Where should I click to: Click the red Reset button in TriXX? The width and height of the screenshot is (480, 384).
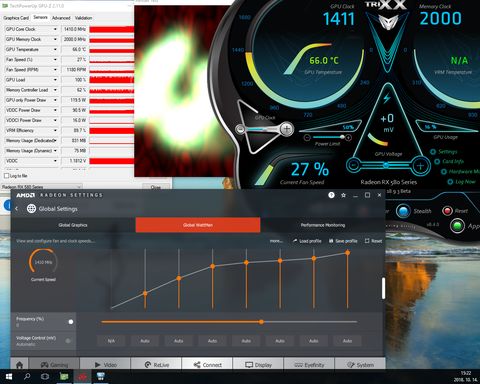[x=447, y=211]
